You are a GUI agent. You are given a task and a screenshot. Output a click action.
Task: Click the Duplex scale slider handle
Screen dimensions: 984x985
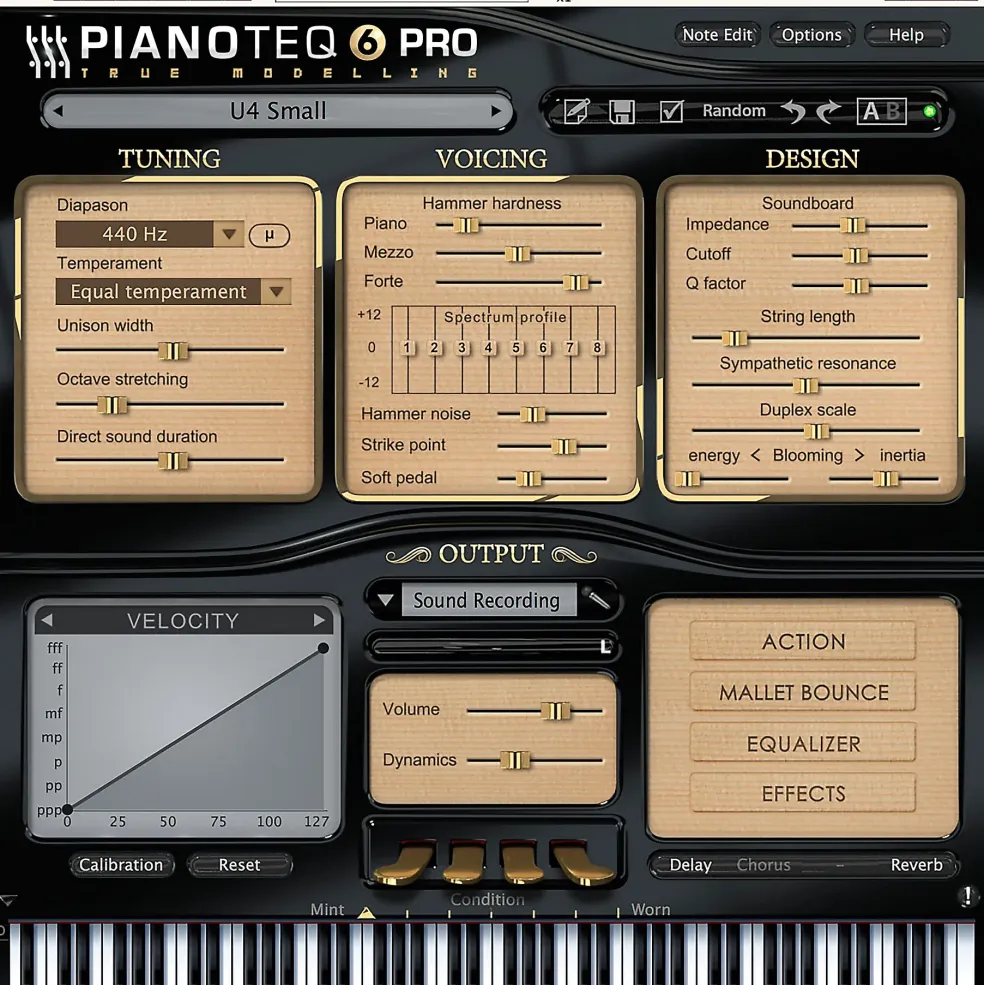817,431
